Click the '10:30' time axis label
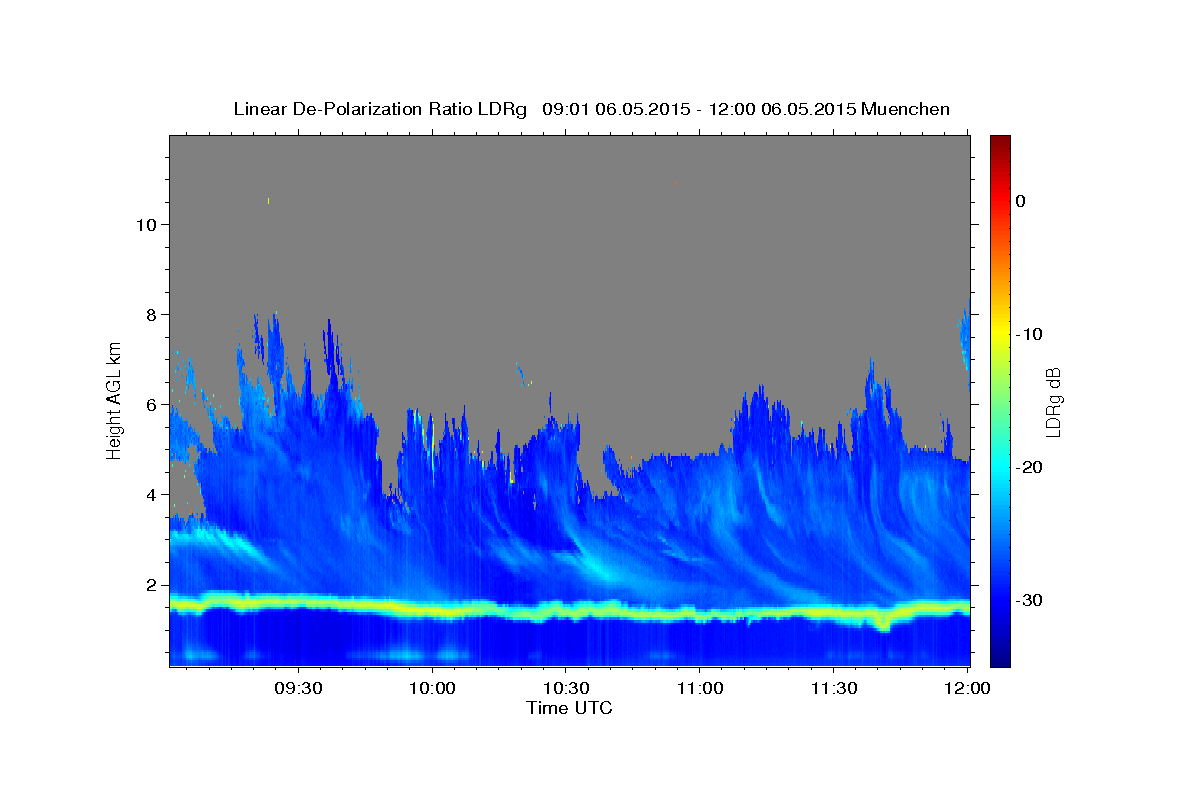 coord(566,689)
